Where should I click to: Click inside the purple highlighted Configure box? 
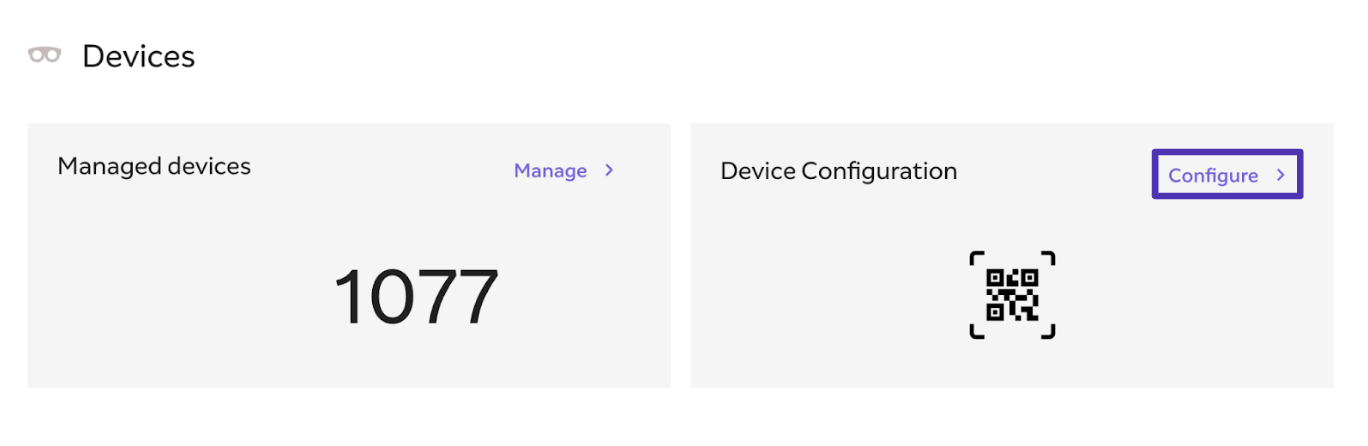coord(1227,176)
